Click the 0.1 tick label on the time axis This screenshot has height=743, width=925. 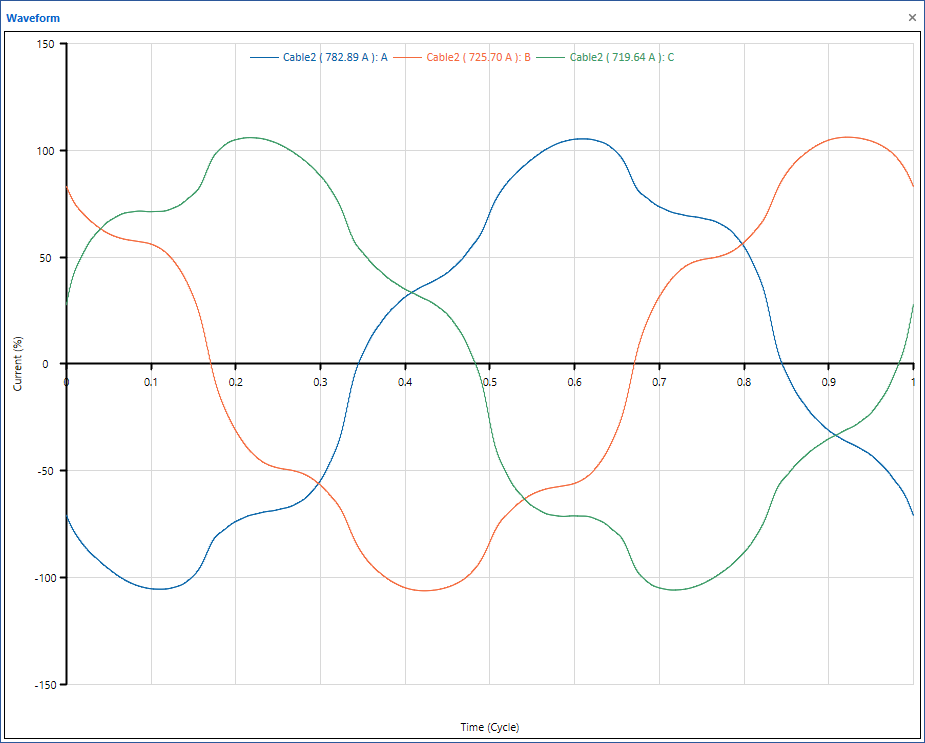tap(150, 383)
